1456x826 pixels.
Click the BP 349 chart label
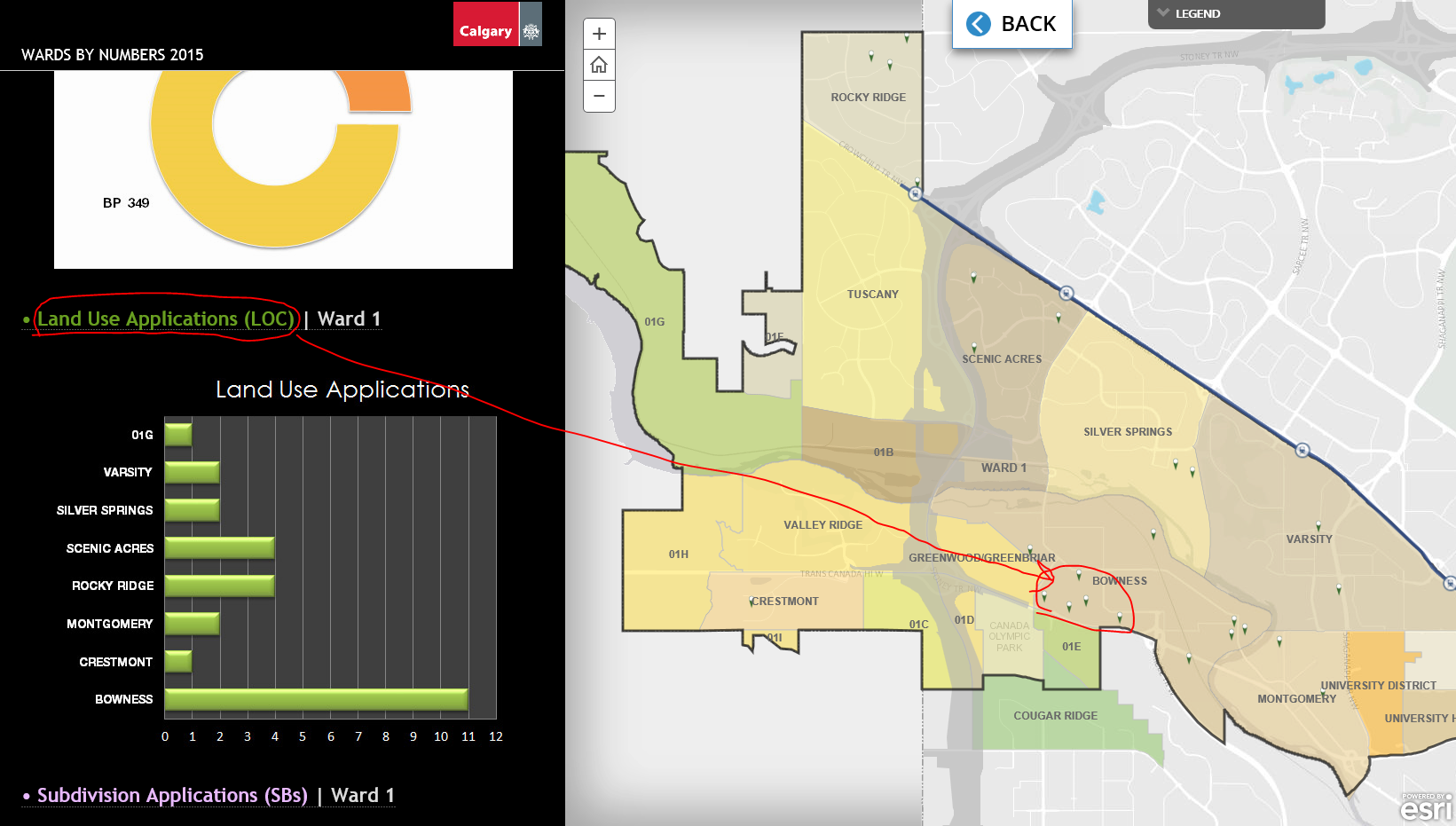[126, 203]
